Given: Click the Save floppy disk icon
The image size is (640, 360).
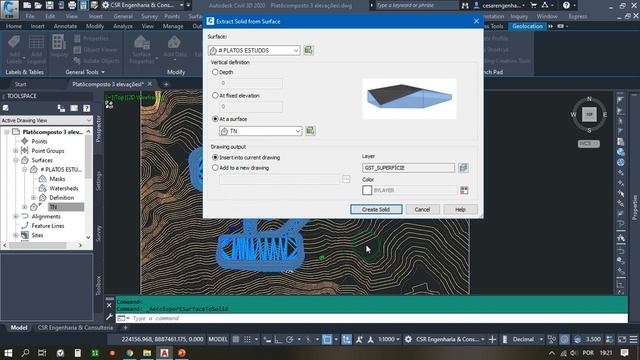Looking at the screenshot, I should 49,5.
